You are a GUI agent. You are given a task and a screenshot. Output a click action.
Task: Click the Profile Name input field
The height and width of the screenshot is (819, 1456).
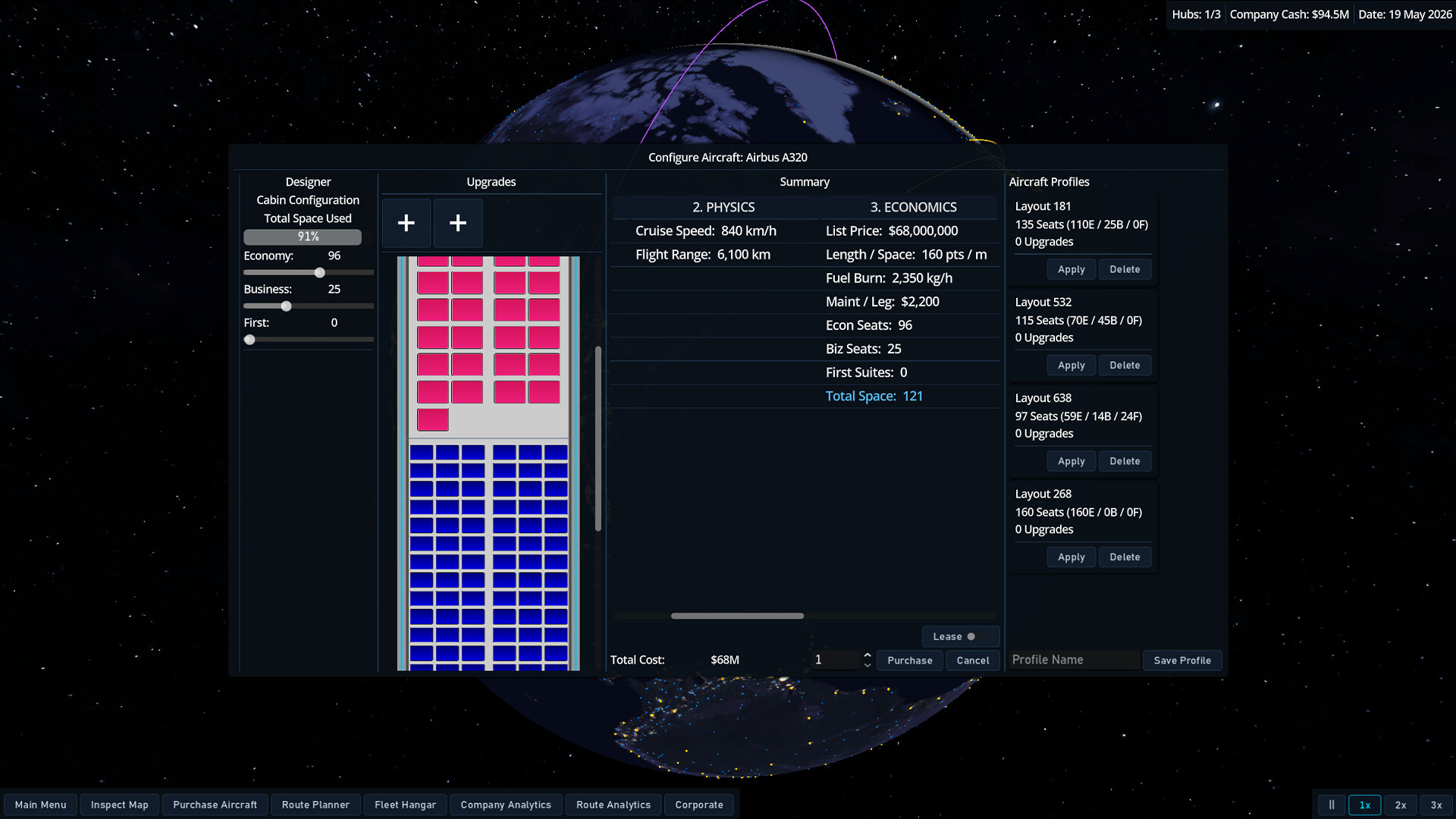pos(1074,660)
